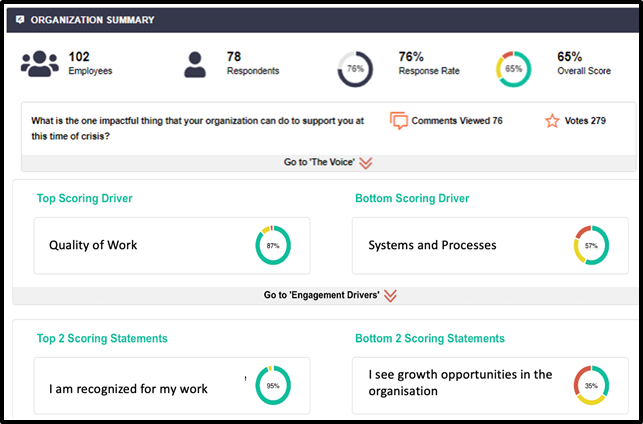Click the Bottom Scoring Driver heading
This screenshot has width=643, height=424.
412,198
